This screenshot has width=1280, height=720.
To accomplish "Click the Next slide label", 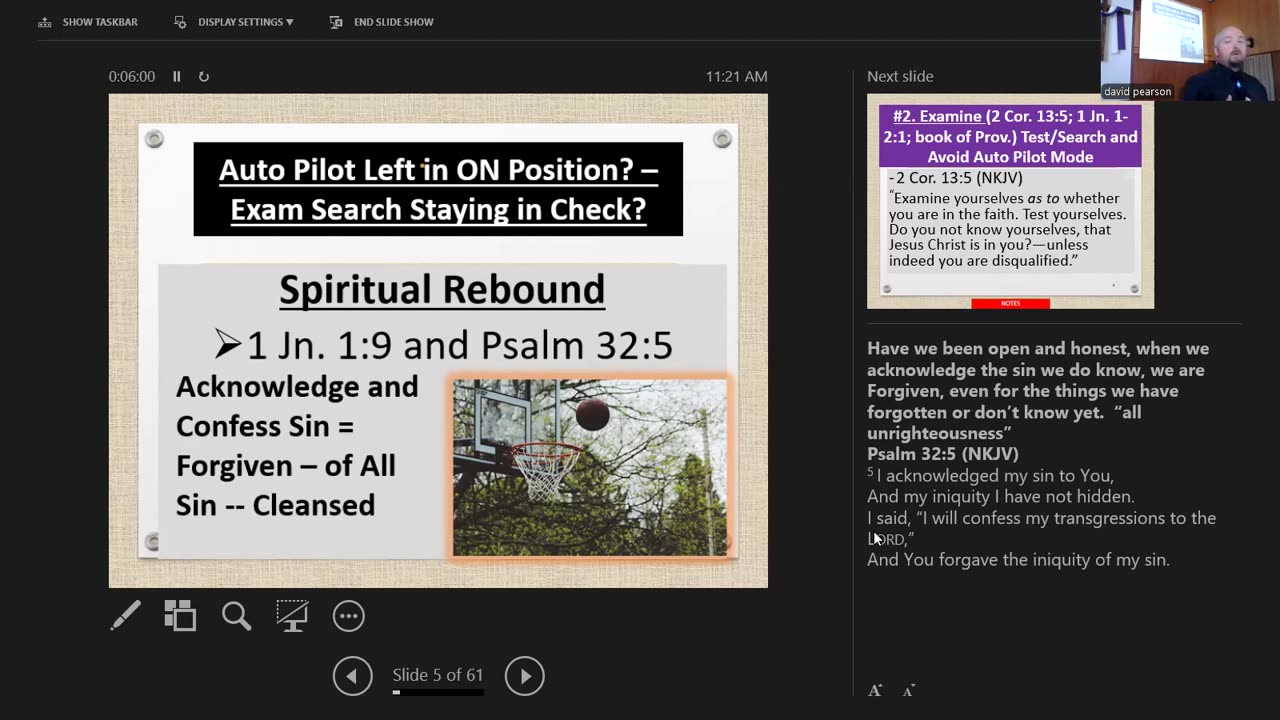I will tap(900, 76).
